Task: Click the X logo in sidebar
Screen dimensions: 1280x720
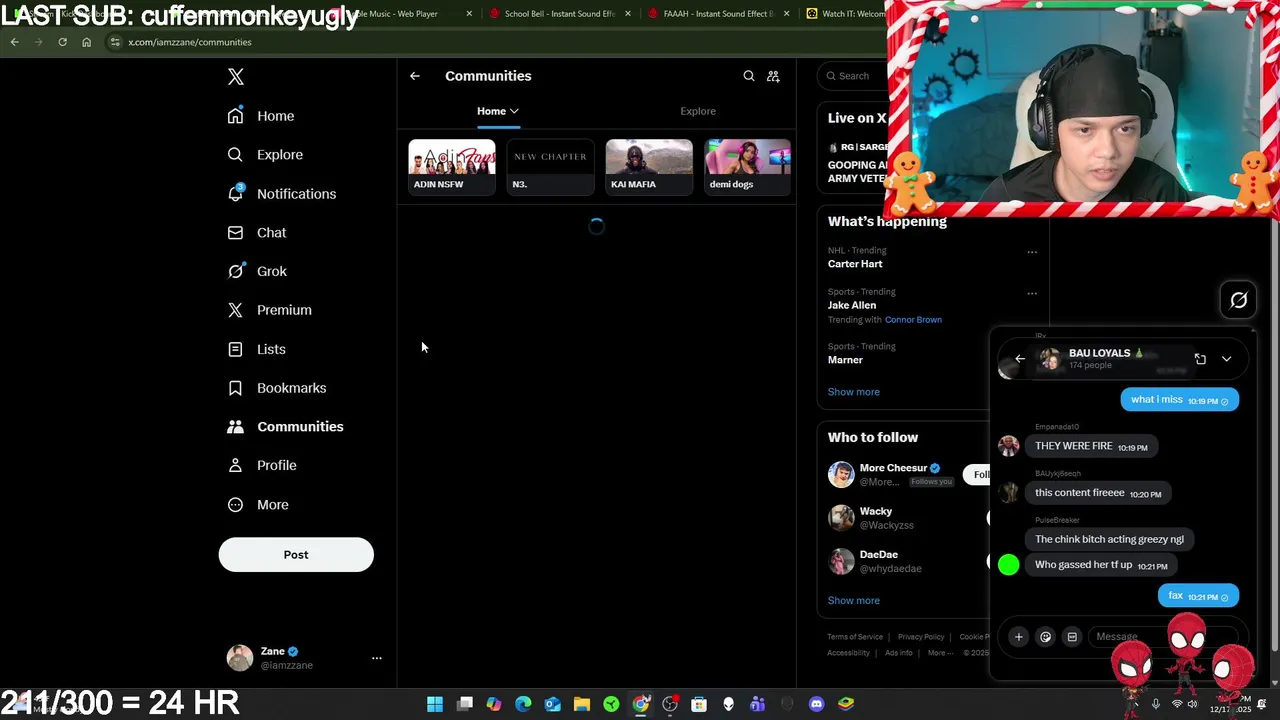Action: tap(236, 77)
